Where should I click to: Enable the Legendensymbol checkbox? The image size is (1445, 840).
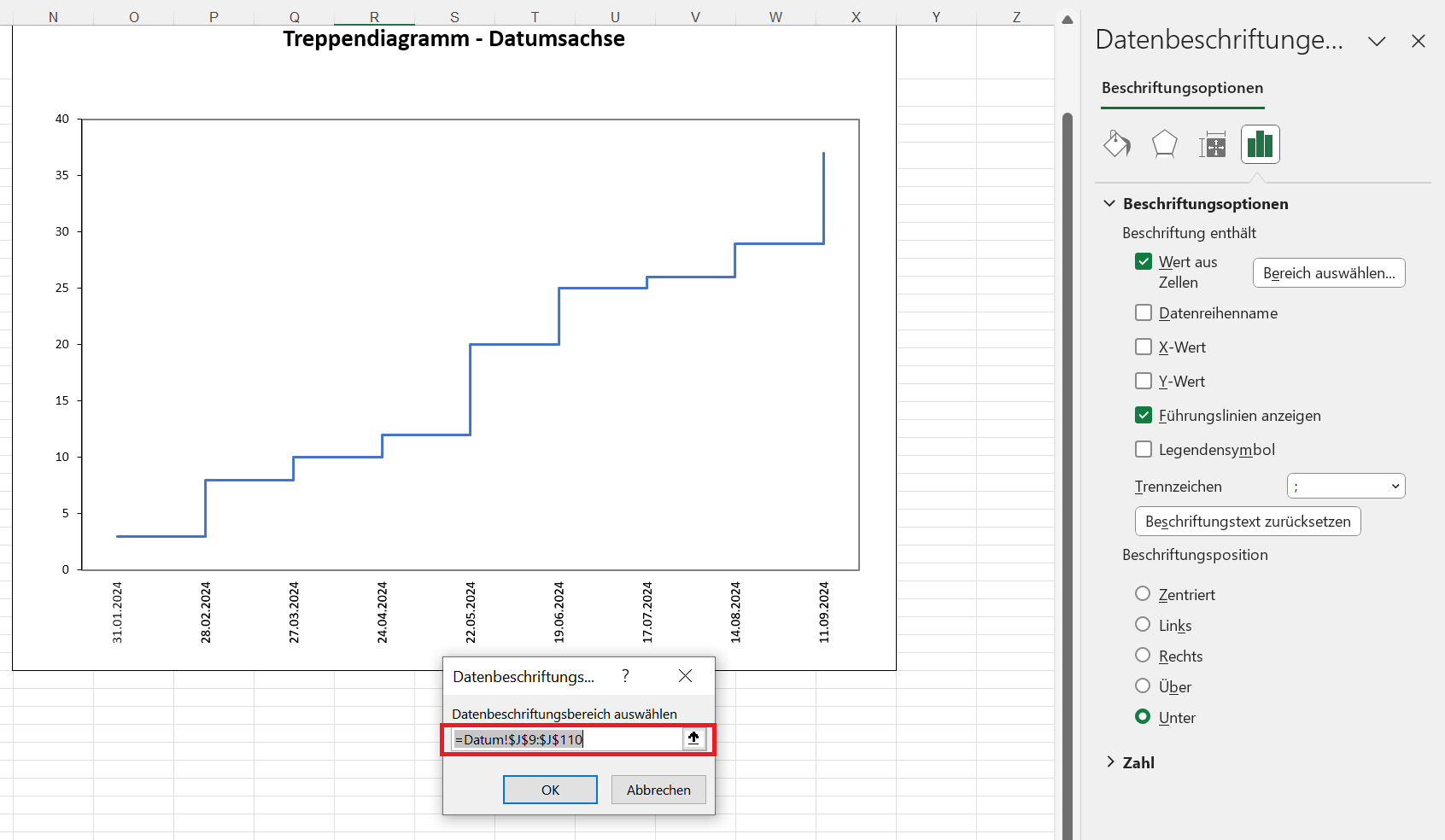point(1144,449)
